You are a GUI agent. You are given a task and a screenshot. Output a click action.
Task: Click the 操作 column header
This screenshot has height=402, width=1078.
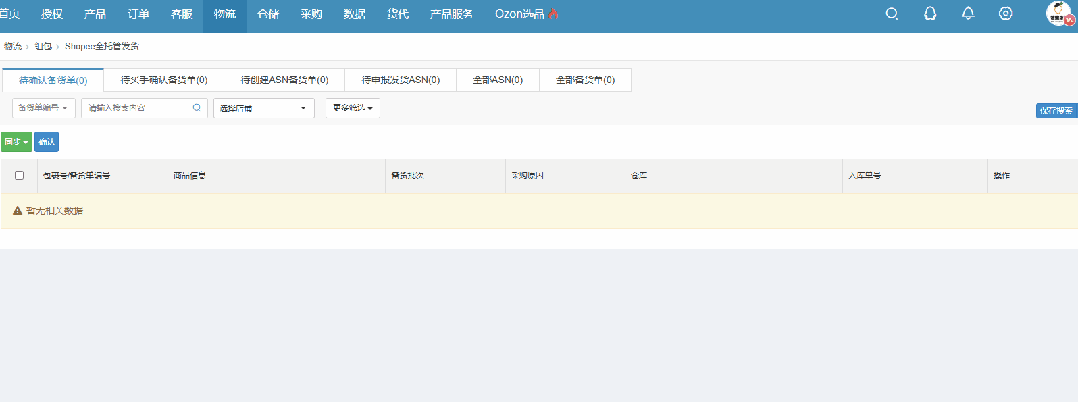click(x=1002, y=176)
